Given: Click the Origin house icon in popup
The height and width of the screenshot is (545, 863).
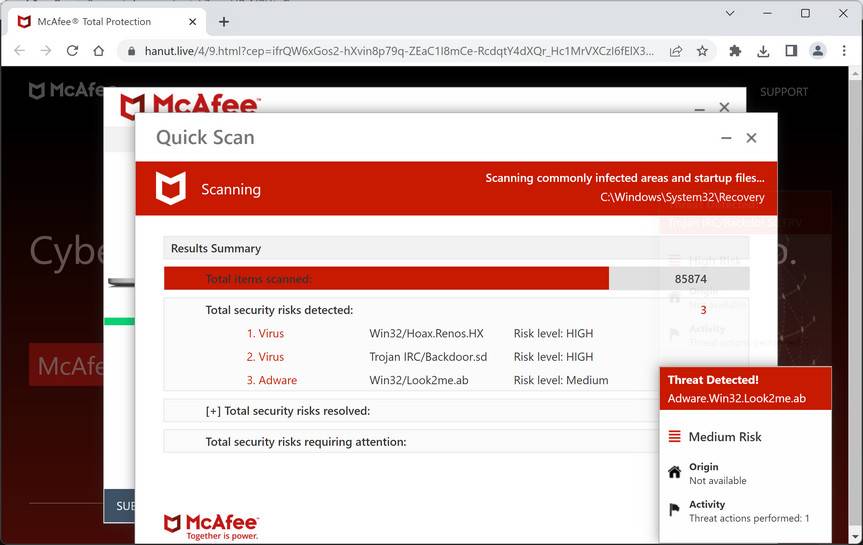Looking at the screenshot, I should click(674, 472).
